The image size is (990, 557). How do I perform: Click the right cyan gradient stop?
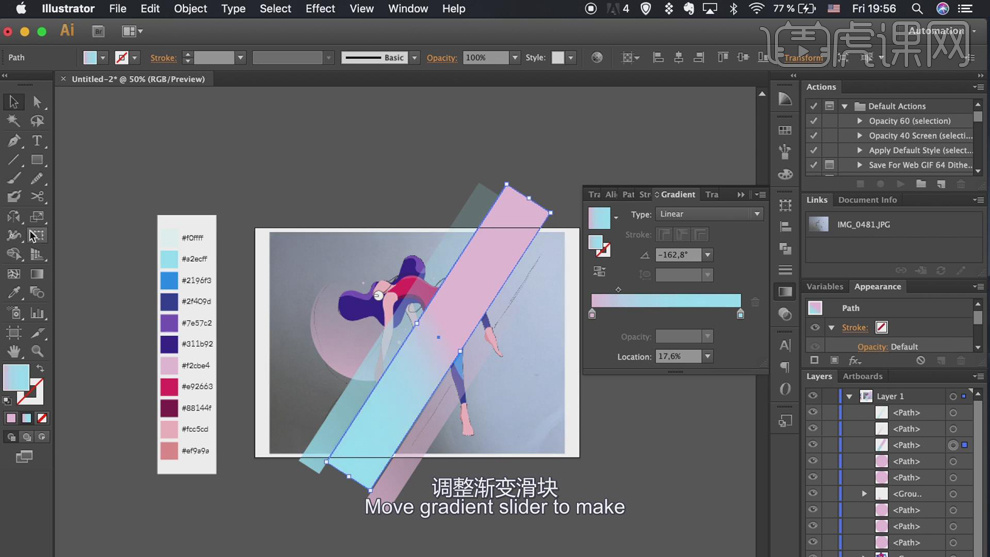(x=740, y=314)
